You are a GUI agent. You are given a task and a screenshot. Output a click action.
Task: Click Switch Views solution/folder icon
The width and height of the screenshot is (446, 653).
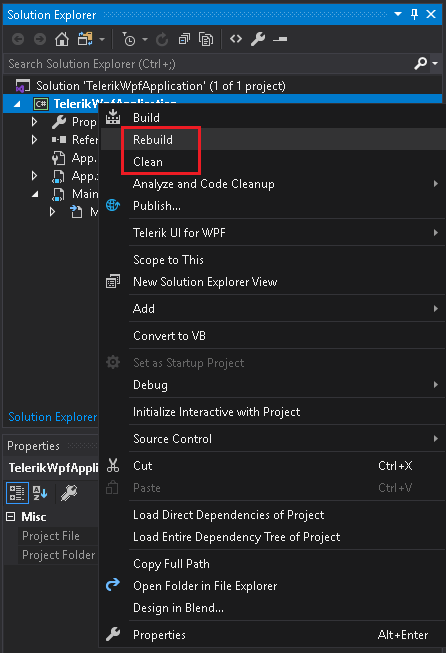tap(85, 39)
